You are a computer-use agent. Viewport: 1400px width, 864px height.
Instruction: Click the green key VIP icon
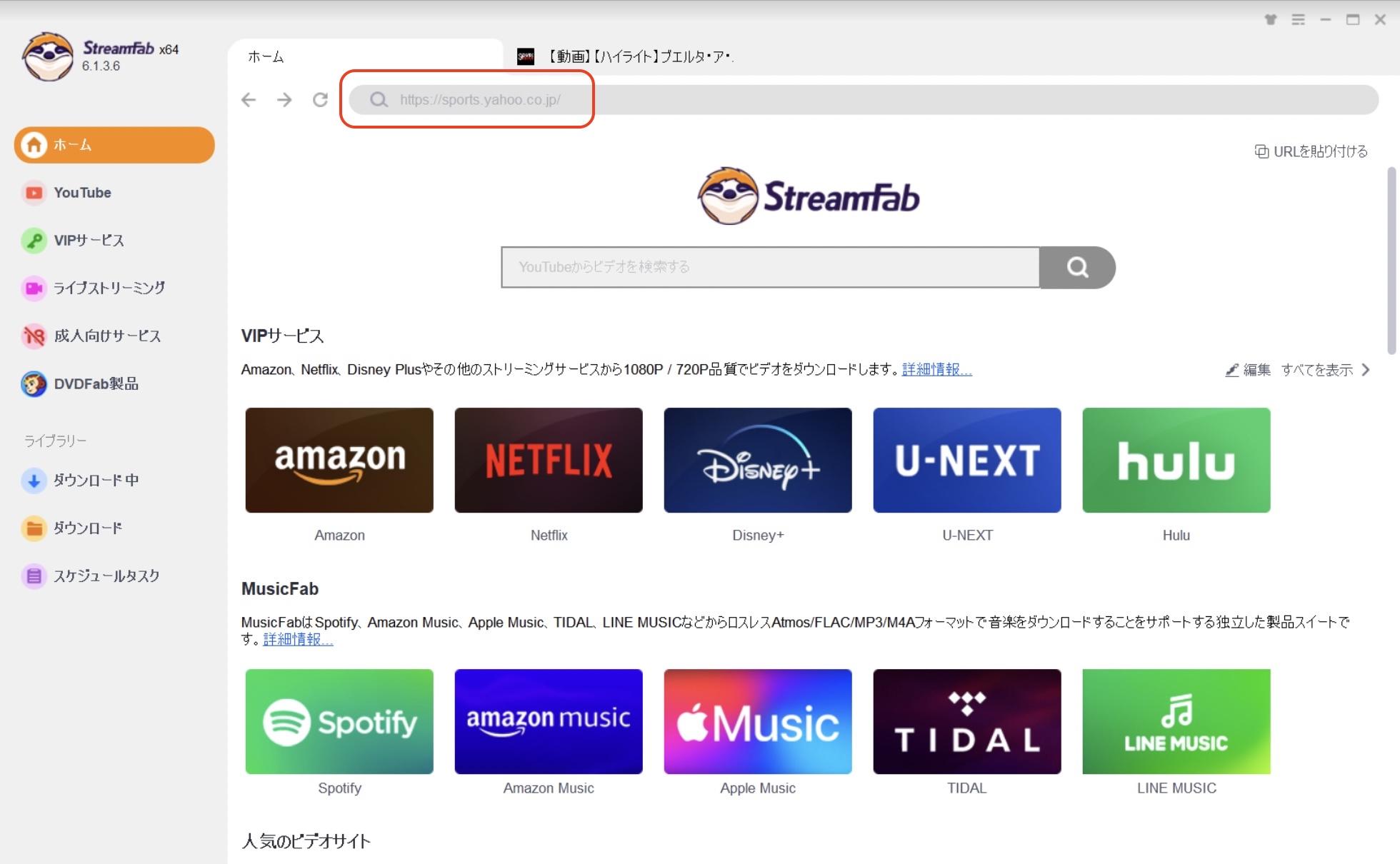(34, 241)
